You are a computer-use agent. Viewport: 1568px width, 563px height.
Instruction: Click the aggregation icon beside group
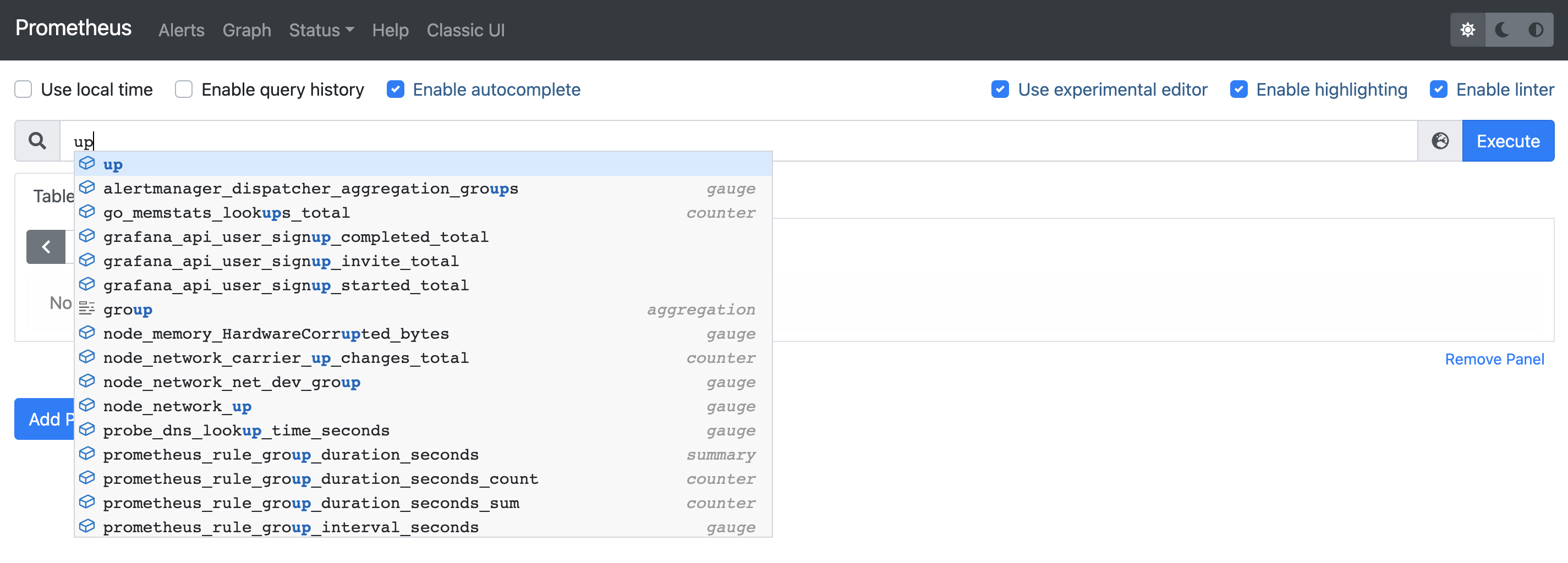coord(87,309)
